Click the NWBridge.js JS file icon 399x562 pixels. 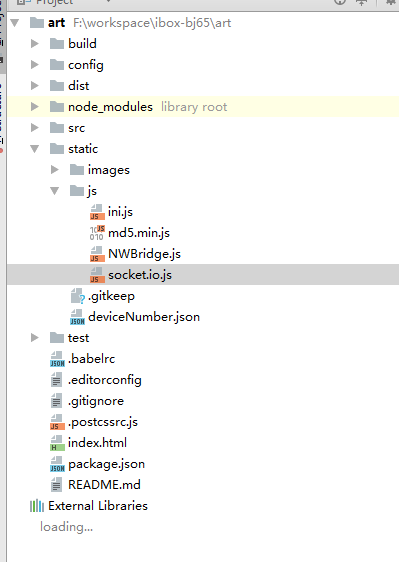click(97, 254)
